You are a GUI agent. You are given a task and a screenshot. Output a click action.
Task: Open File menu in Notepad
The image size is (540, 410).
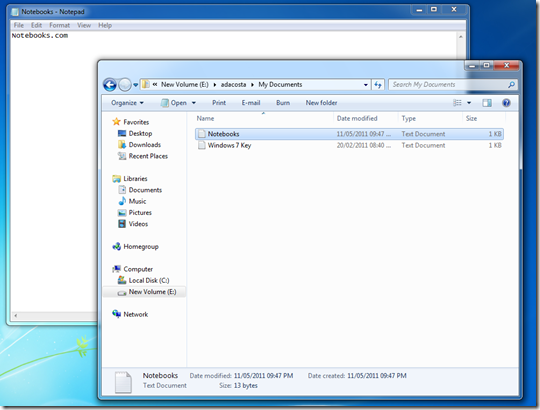coord(19,25)
